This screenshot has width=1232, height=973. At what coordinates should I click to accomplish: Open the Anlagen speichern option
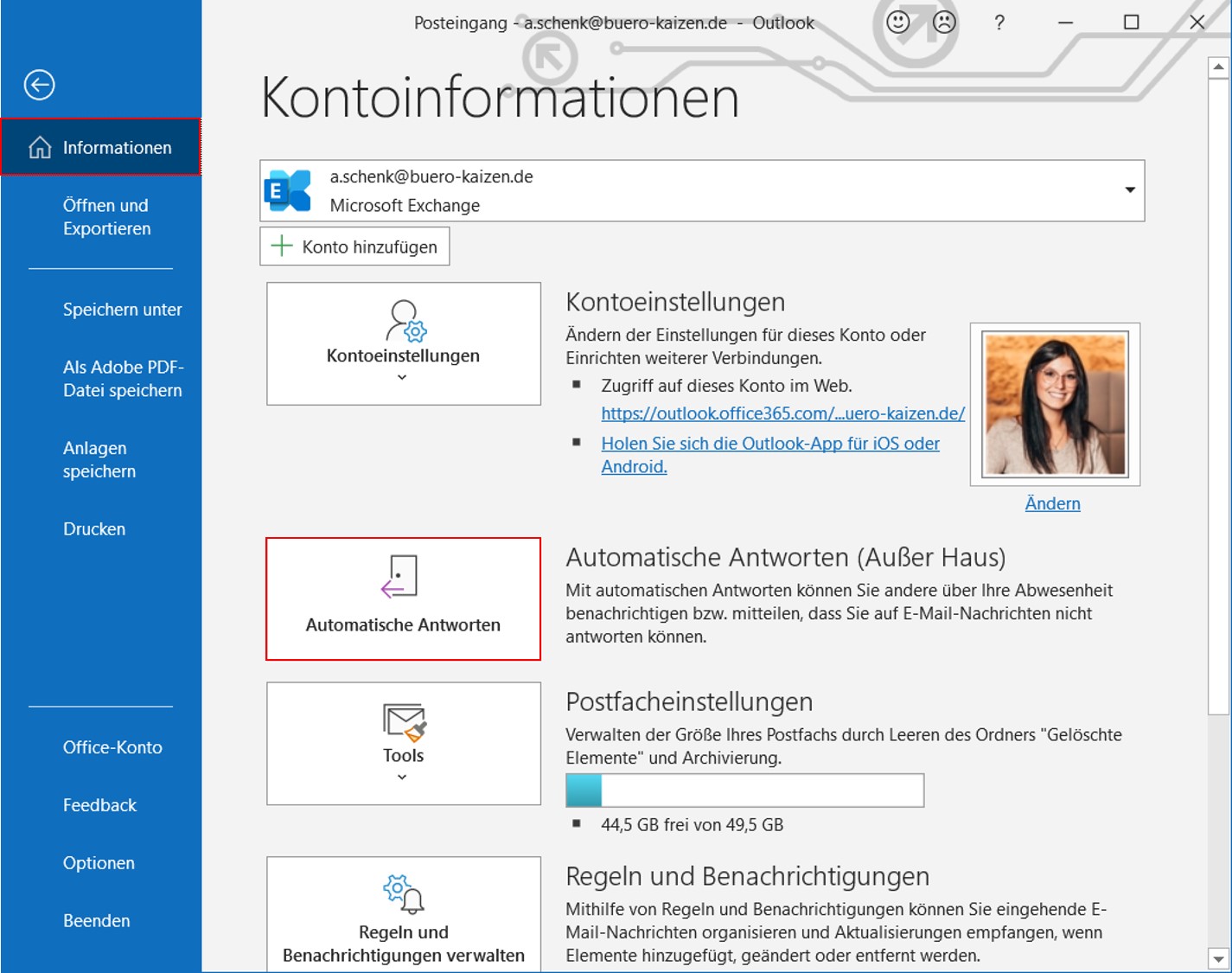(x=99, y=459)
